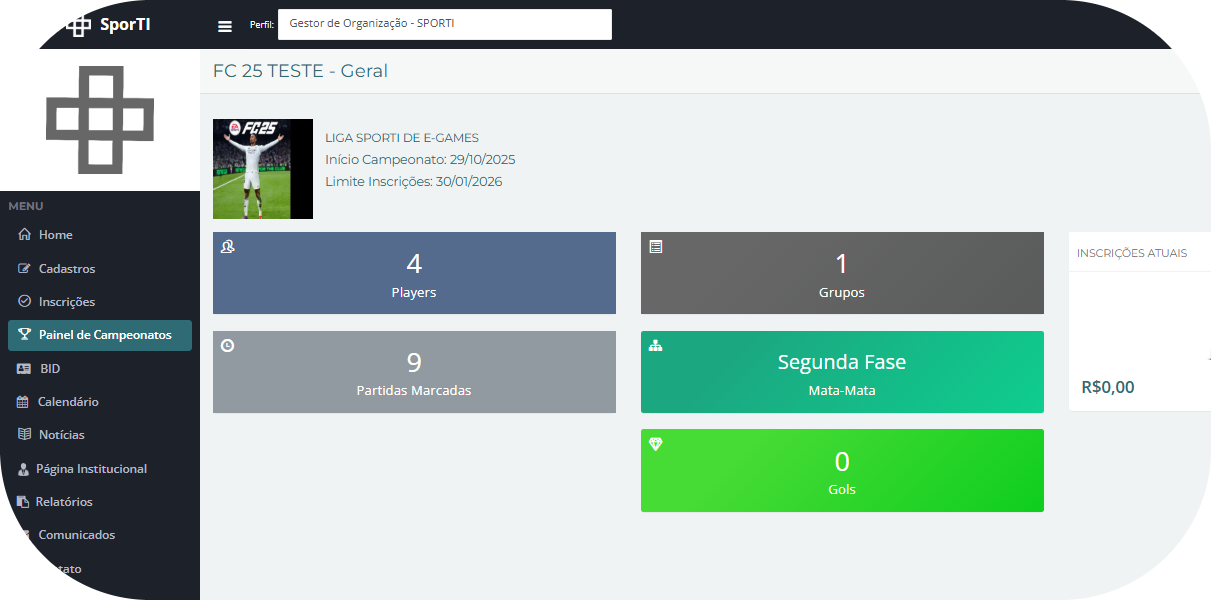This screenshot has width=1211, height=600.
Task: Click the Players count card
Action: (x=414, y=273)
